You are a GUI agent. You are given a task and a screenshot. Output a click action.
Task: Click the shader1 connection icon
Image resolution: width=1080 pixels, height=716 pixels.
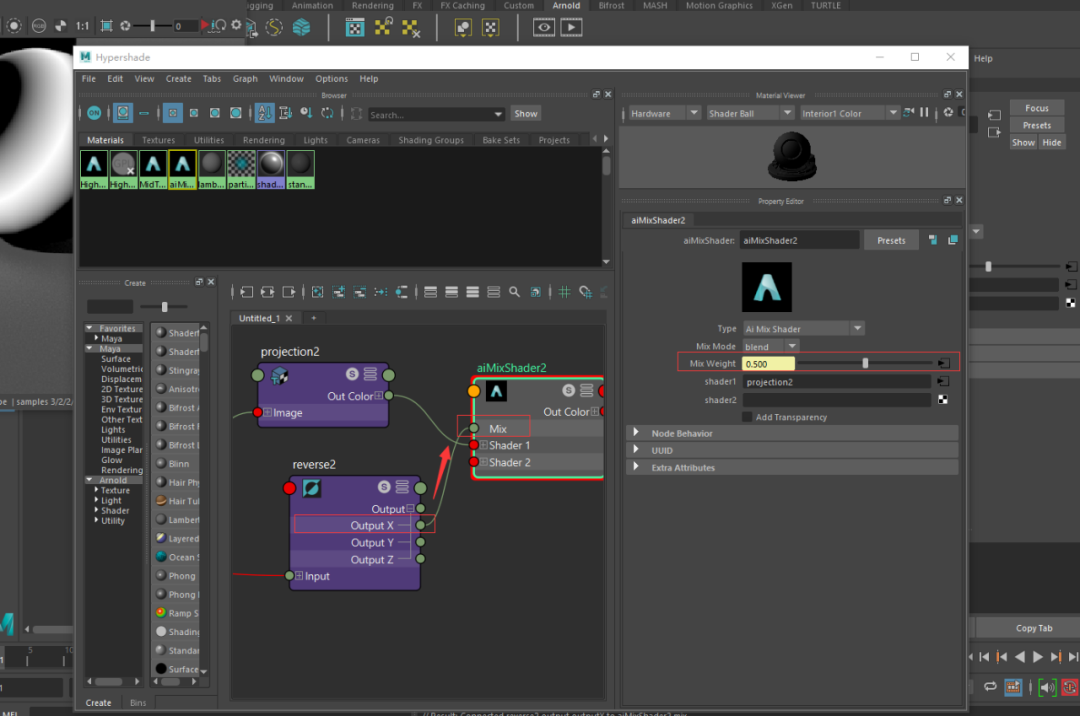pyautogui.click(x=943, y=381)
